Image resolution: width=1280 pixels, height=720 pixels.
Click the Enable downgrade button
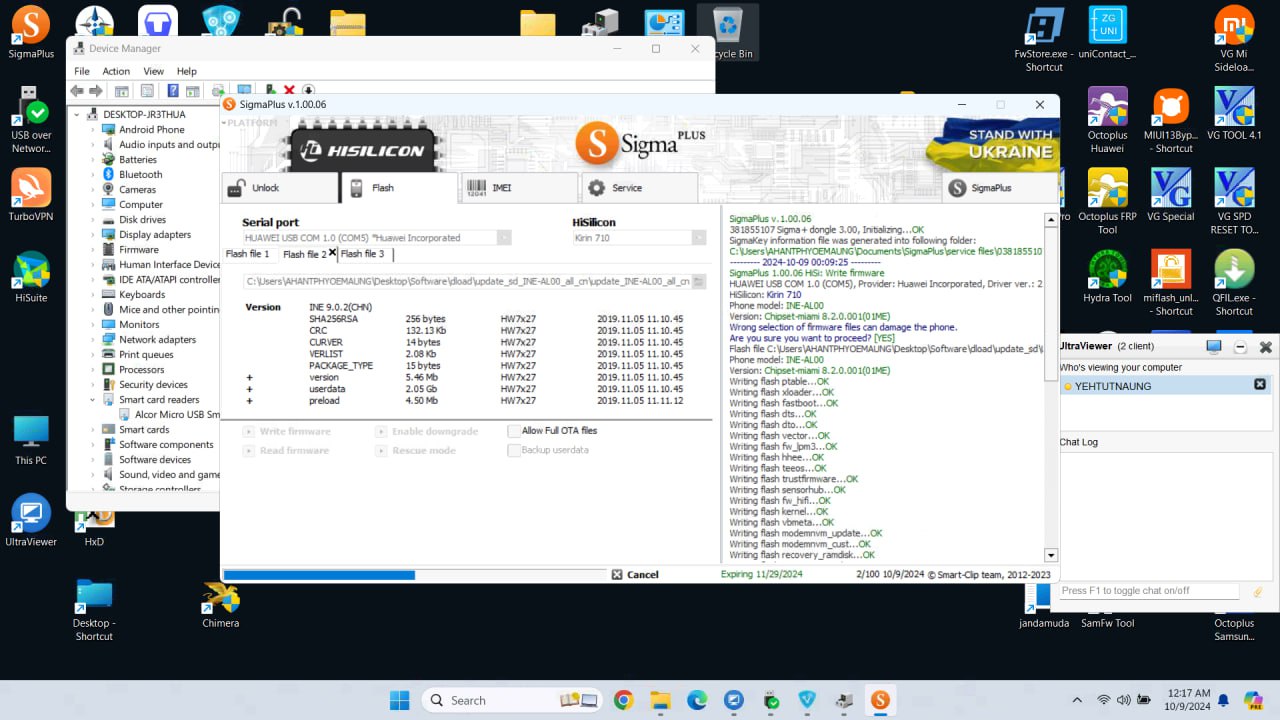click(x=427, y=431)
